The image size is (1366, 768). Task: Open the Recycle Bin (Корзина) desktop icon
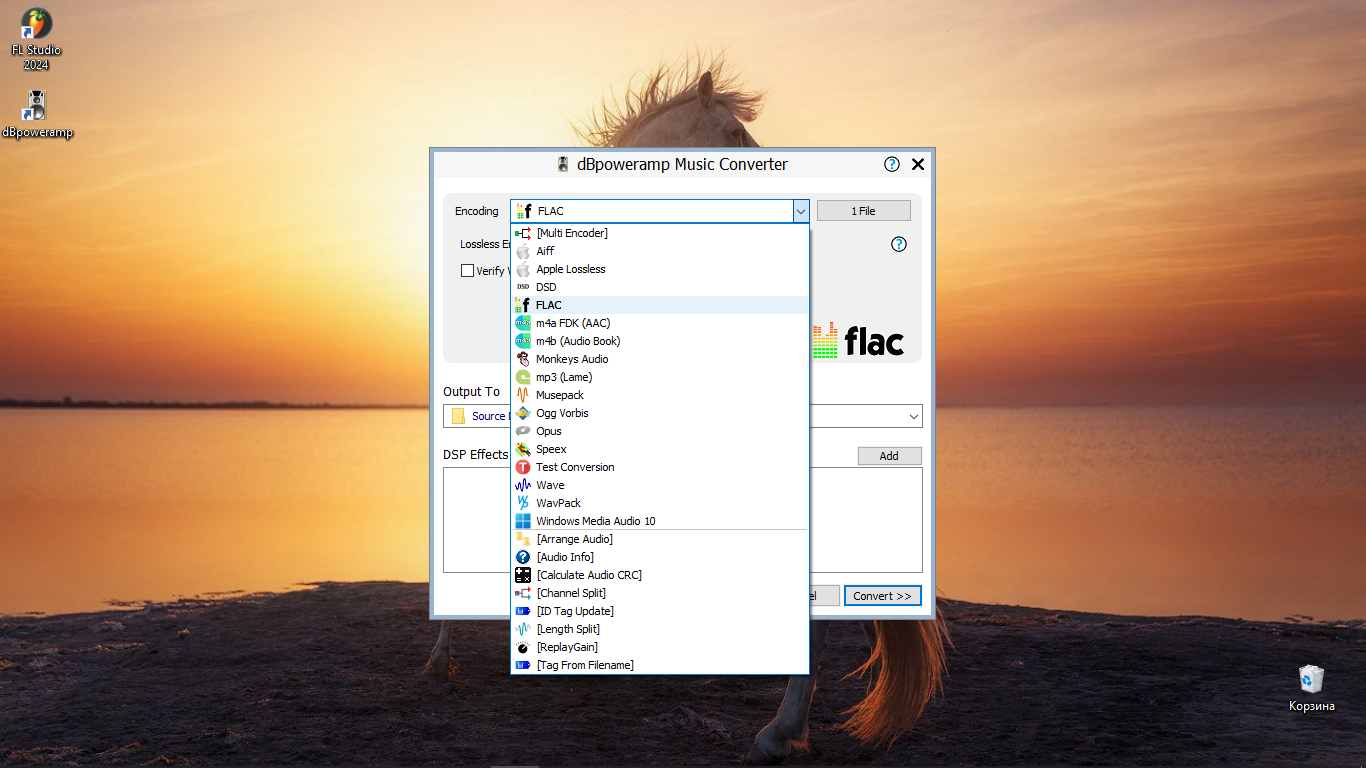[x=1311, y=688]
